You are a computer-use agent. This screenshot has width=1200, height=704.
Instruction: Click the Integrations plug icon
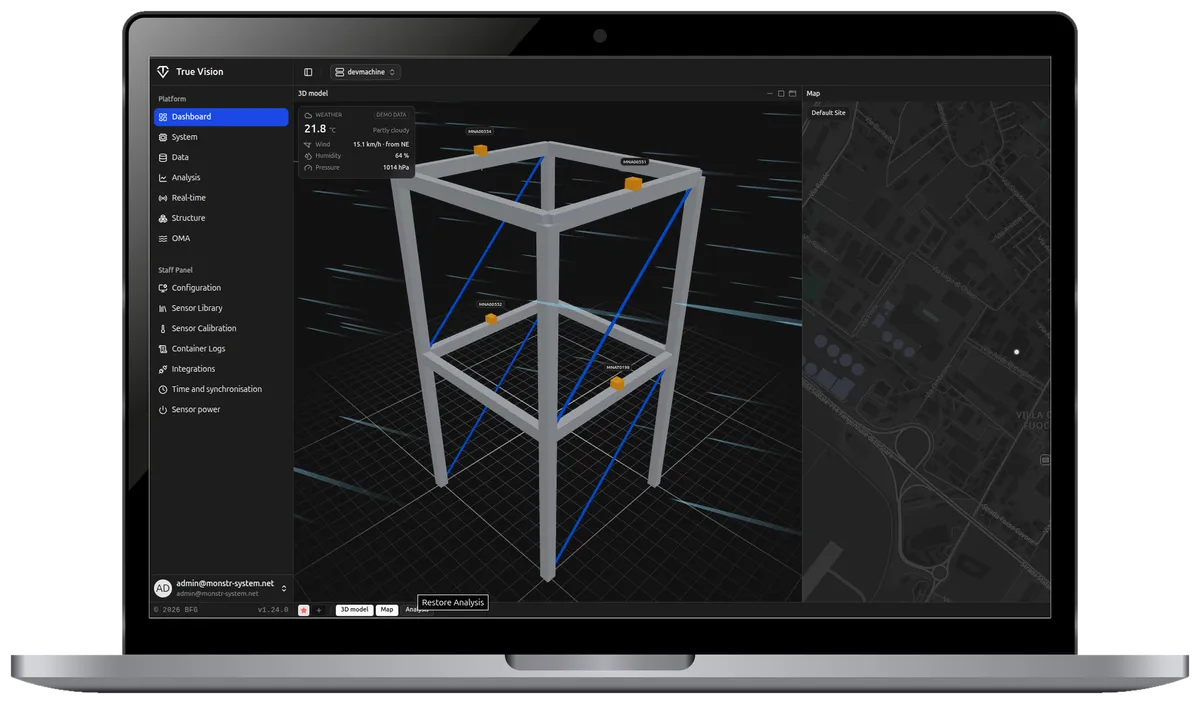pos(163,369)
